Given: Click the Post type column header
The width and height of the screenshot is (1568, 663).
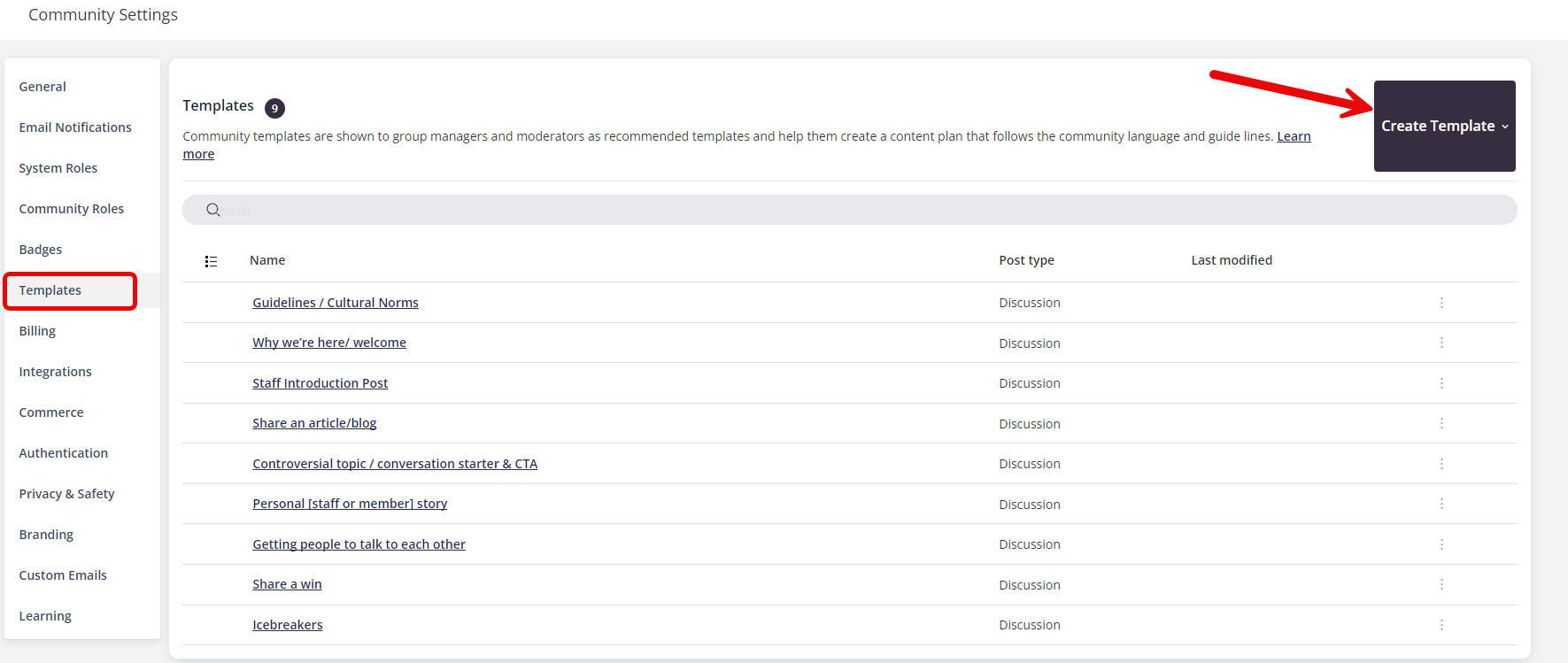Looking at the screenshot, I should pos(1026,260).
